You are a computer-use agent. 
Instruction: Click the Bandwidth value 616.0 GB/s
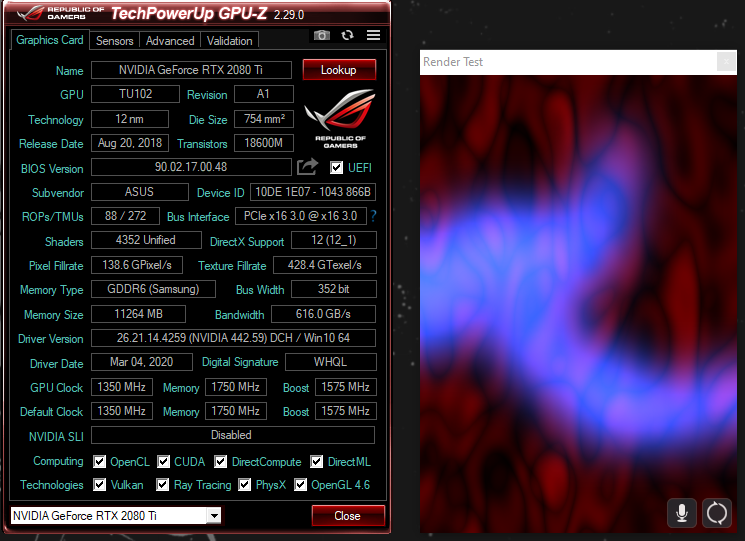(x=324, y=314)
